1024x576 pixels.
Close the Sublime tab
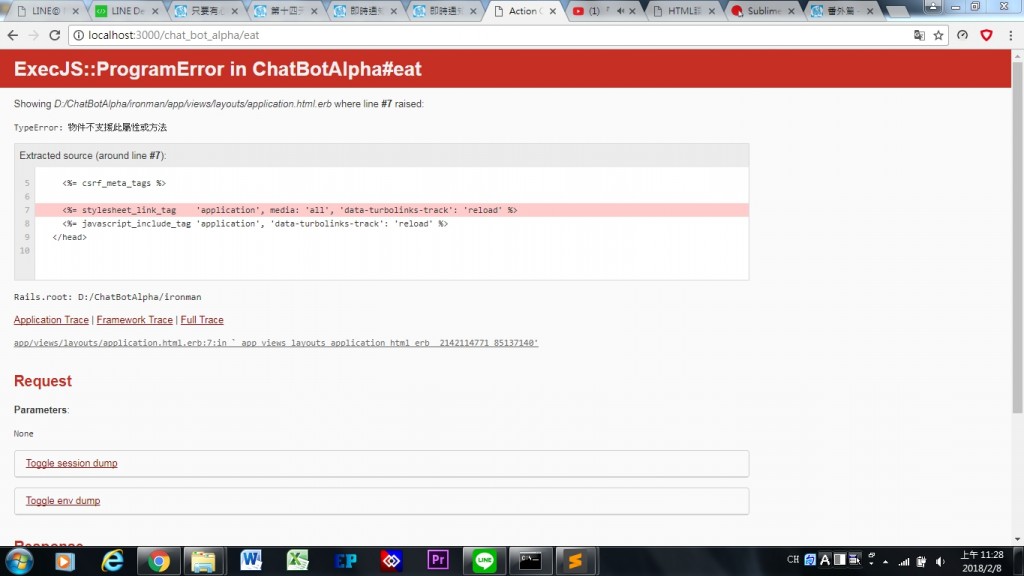791,11
